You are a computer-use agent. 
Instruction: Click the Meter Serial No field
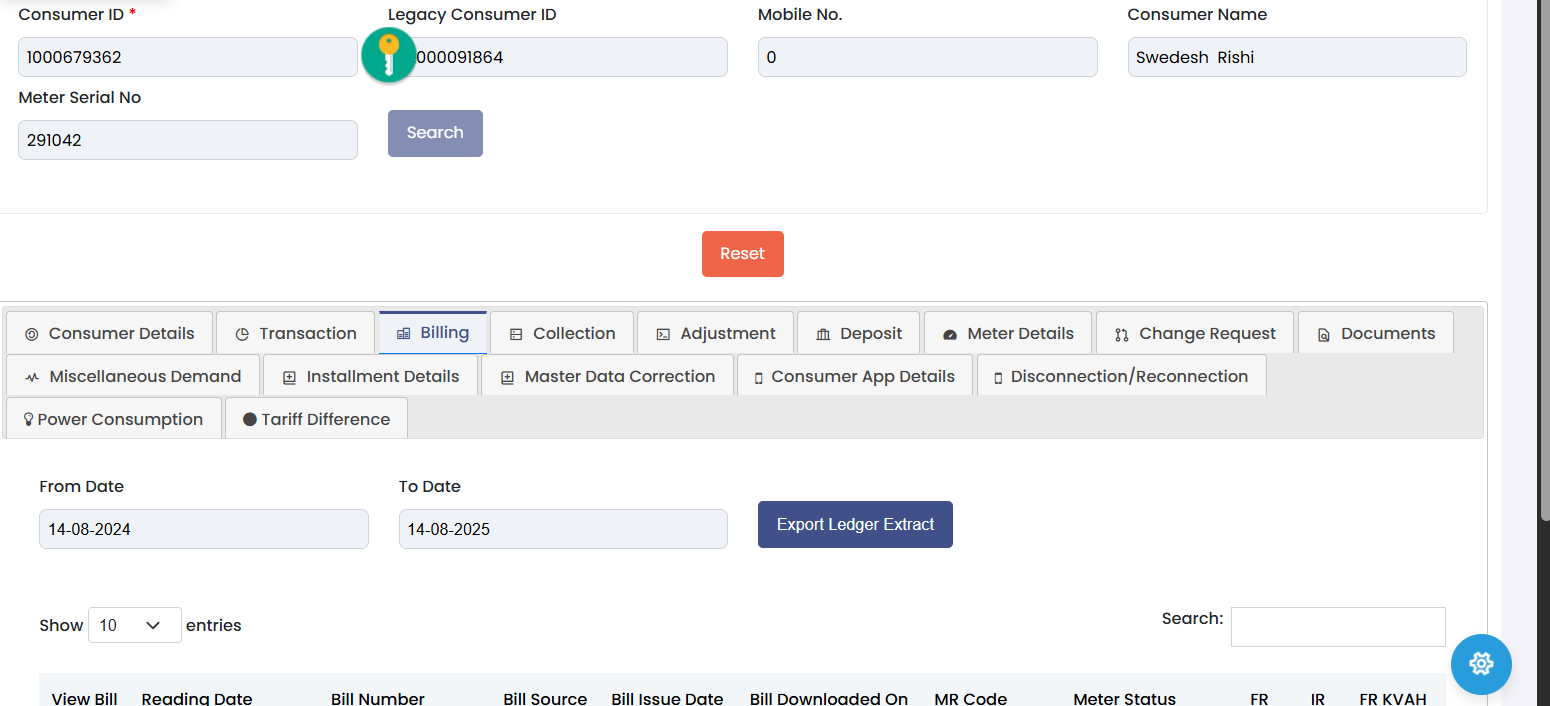coord(188,140)
